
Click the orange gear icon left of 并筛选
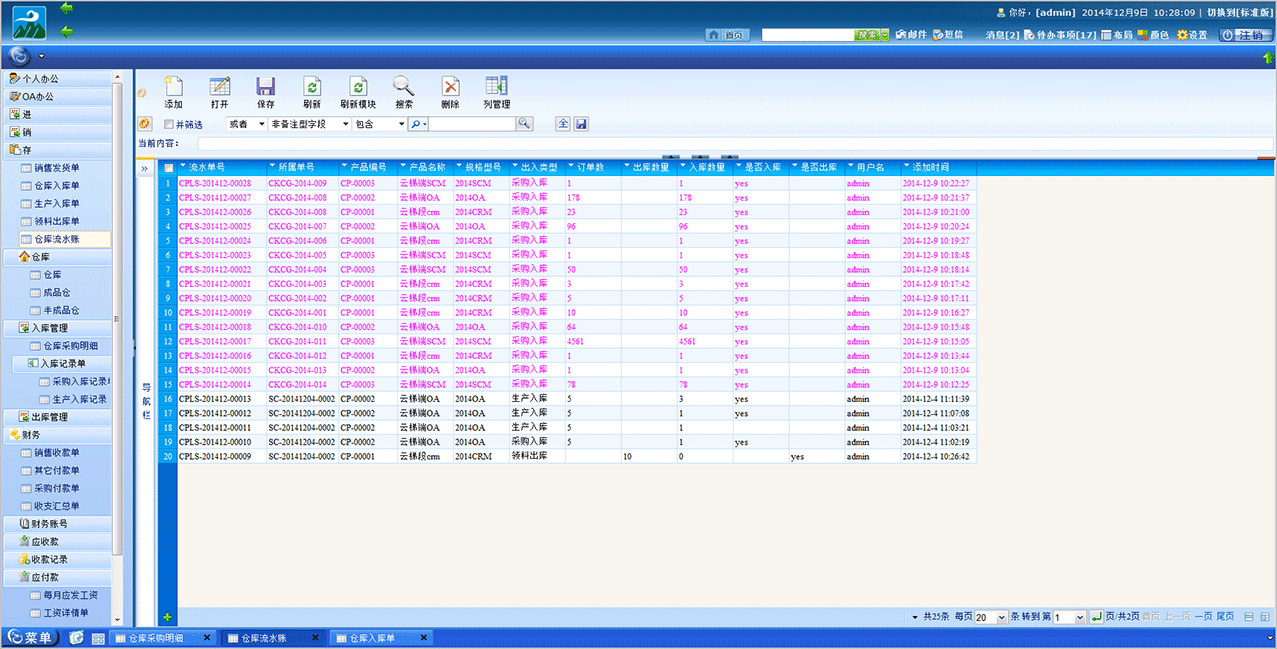pyautogui.click(x=144, y=124)
